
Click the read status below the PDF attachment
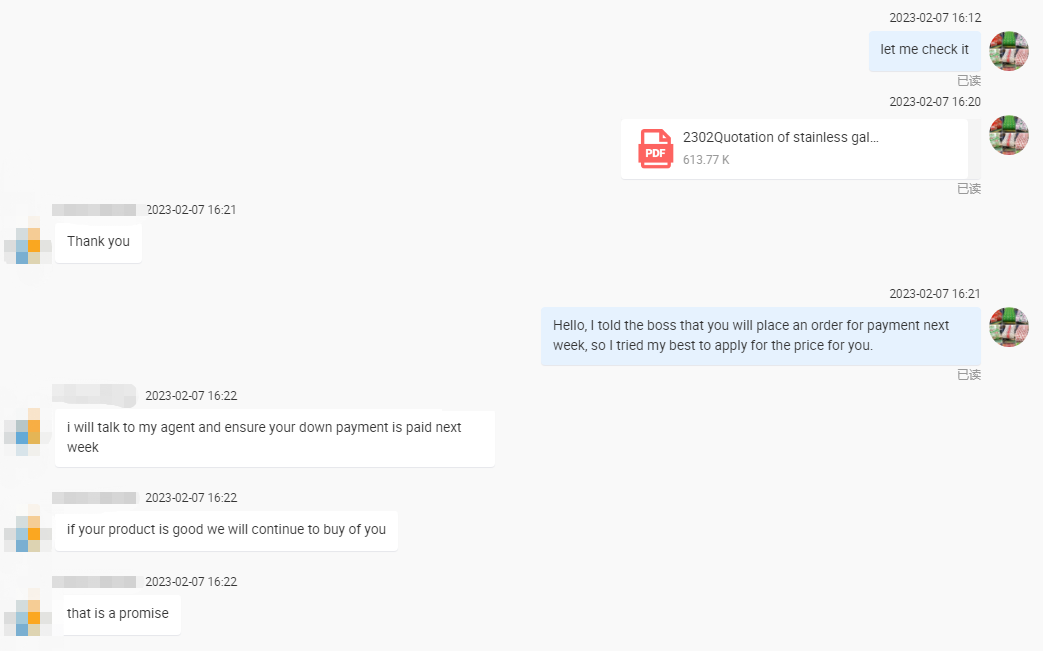[968, 189]
